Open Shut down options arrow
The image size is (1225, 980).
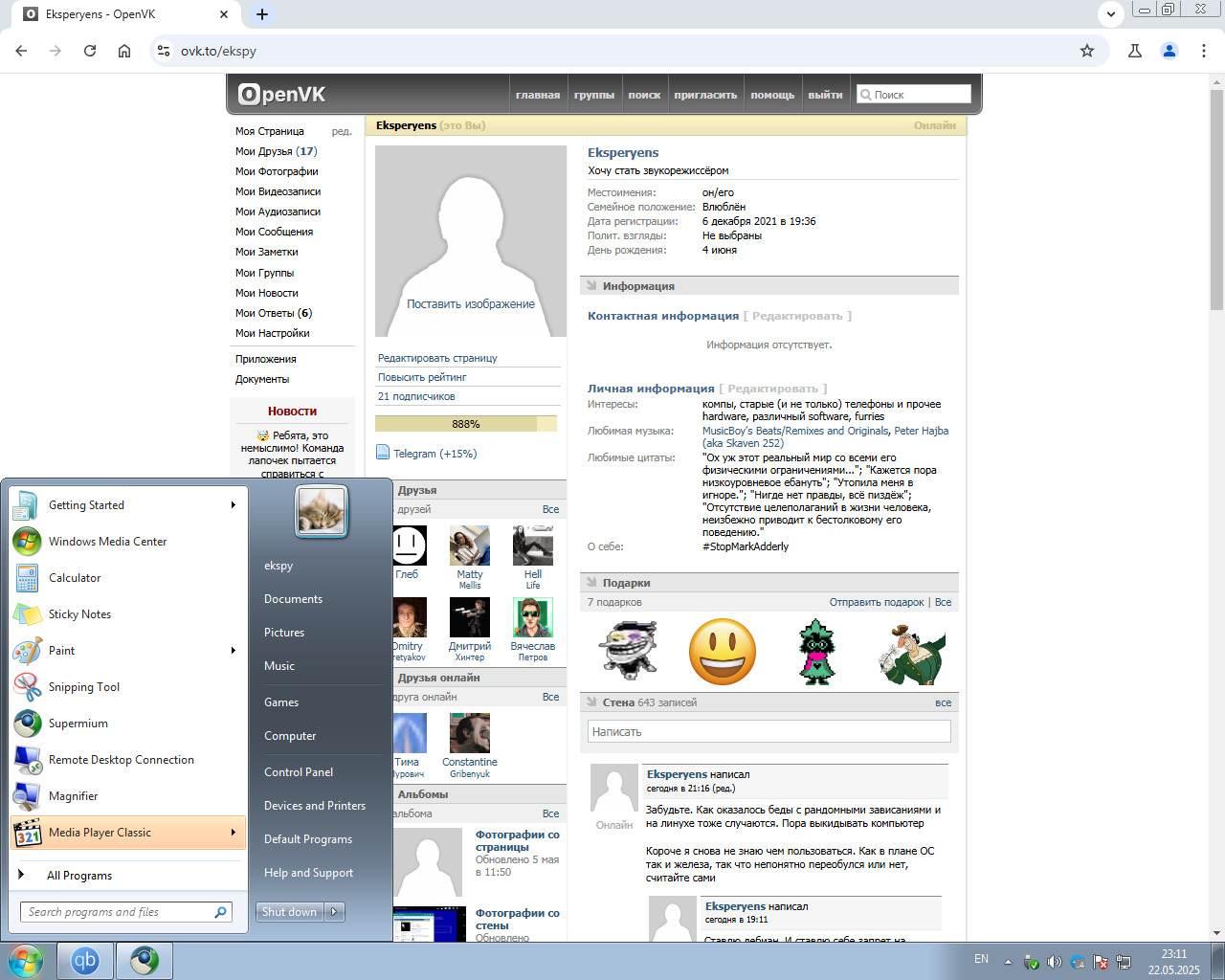tap(335, 912)
